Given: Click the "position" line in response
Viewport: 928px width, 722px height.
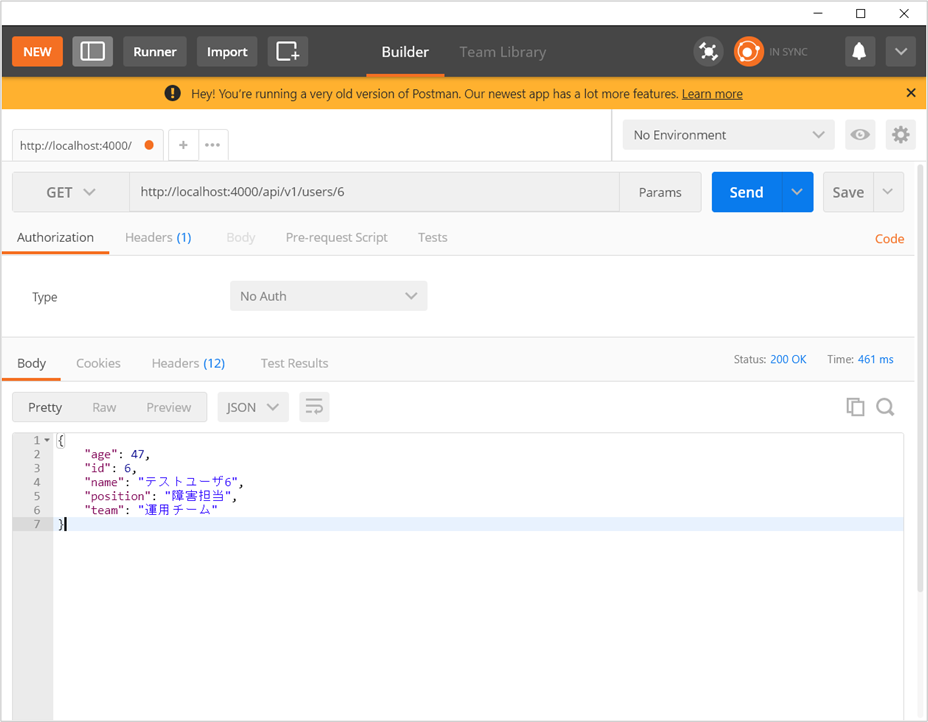Looking at the screenshot, I should coord(160,496).
